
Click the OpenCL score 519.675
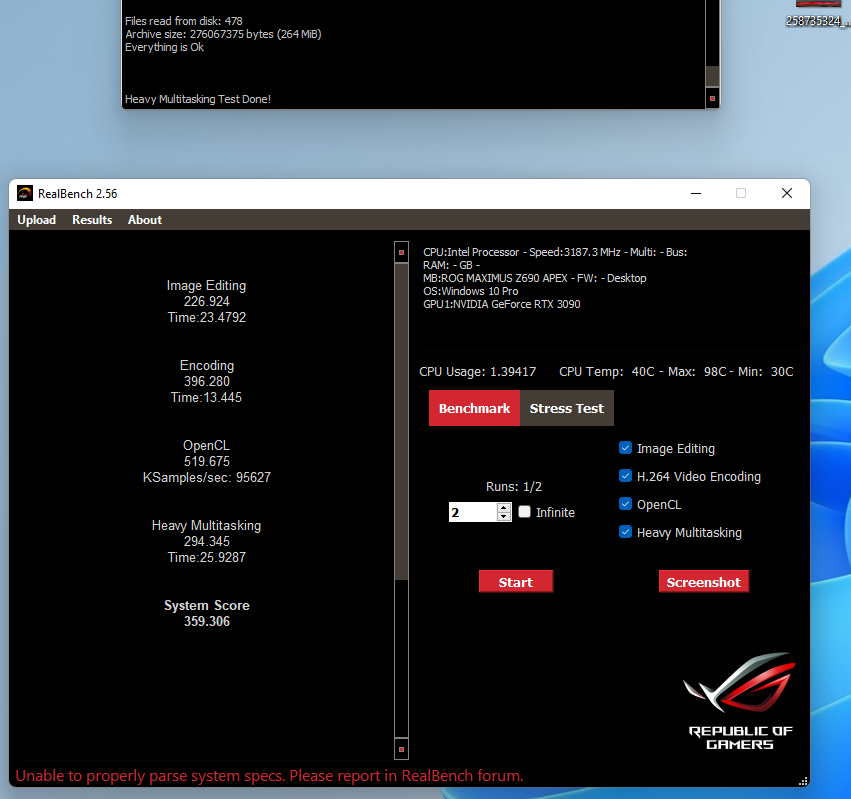tap(207, 461)
